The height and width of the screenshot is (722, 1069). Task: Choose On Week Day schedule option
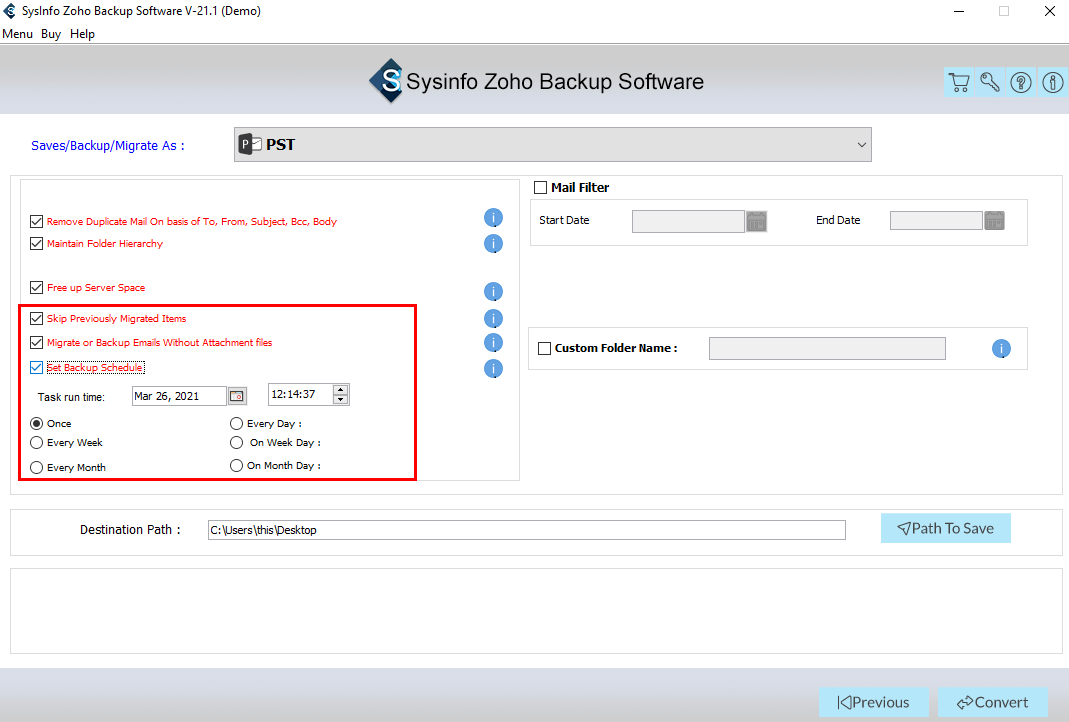(x=237, y=442)
